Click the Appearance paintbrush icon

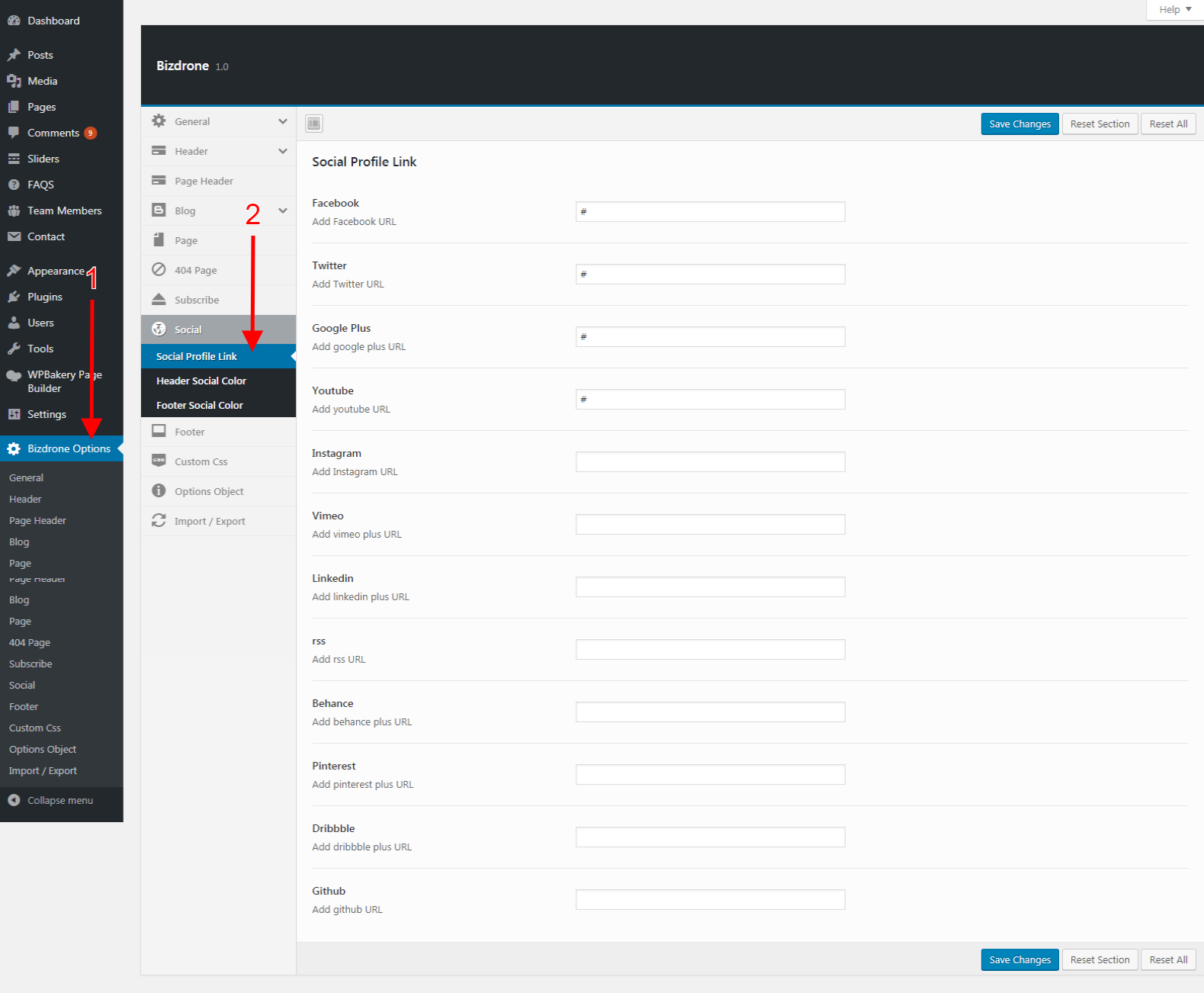click(x=14, y=271)
